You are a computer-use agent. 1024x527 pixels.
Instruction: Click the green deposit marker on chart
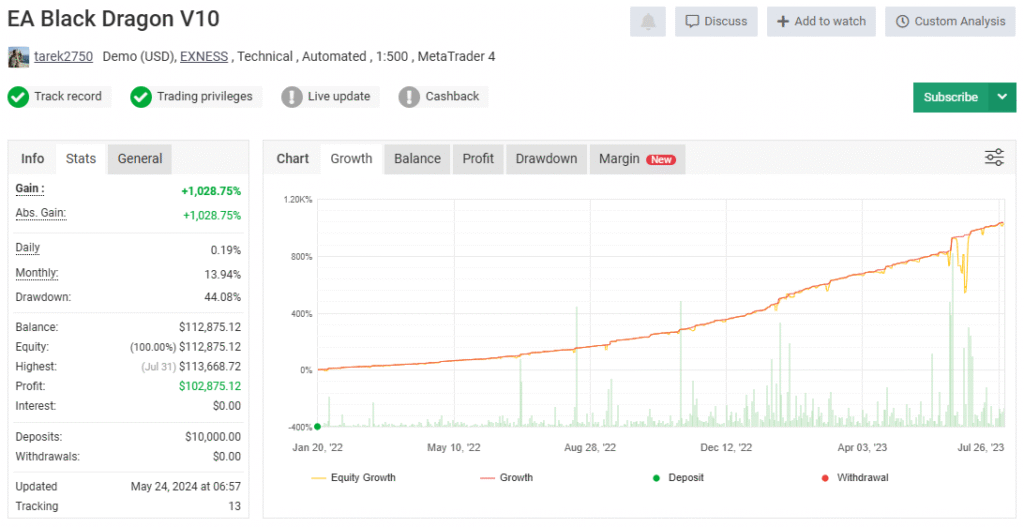[317, 426]
